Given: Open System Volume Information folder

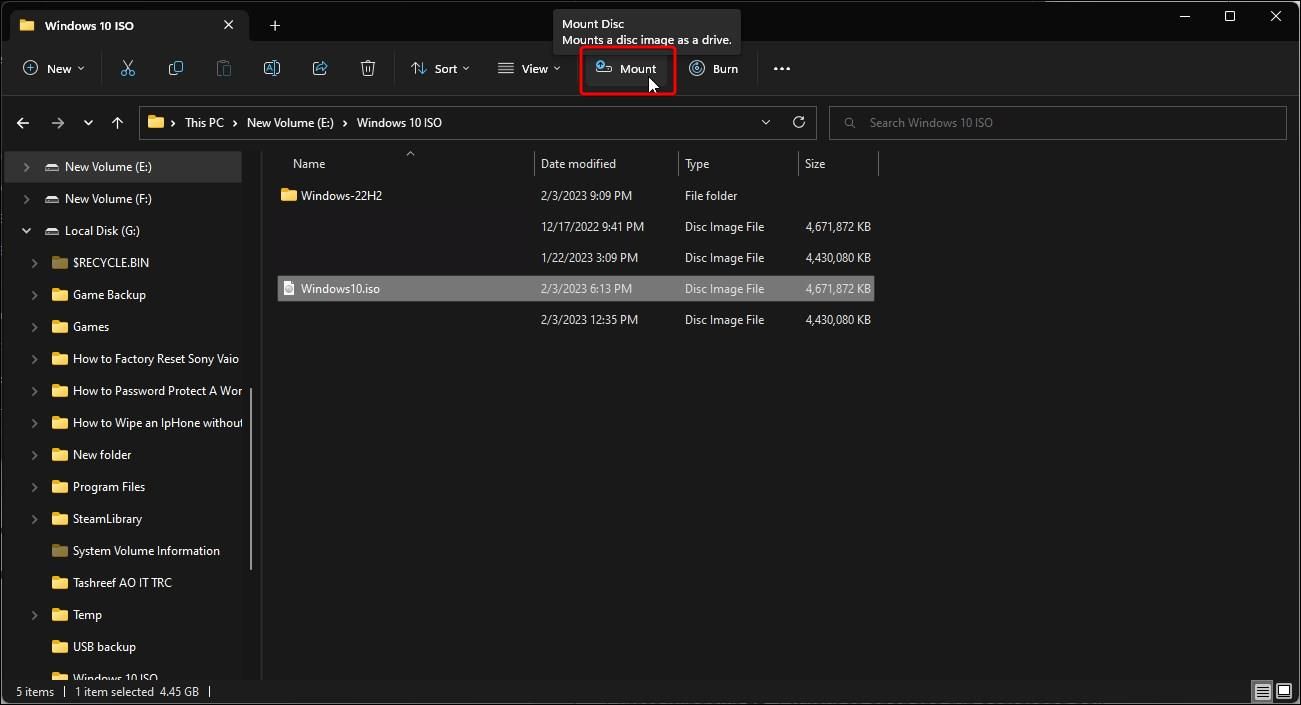Looking at the screenshot, I should (x=146, y=551).
